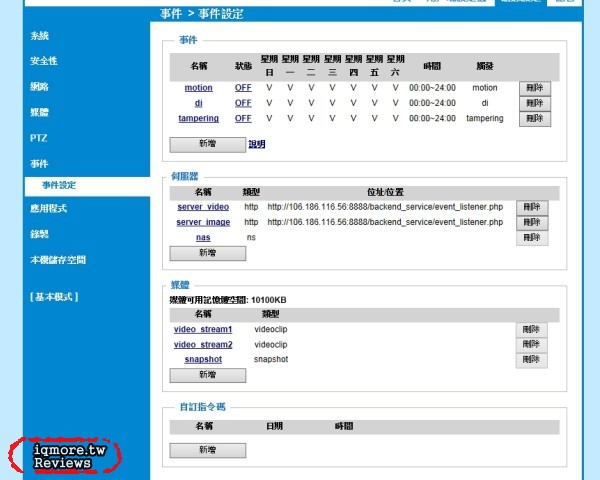Click the ns type of nas
This screenshot has width=600, height=480.
(251, 237)
